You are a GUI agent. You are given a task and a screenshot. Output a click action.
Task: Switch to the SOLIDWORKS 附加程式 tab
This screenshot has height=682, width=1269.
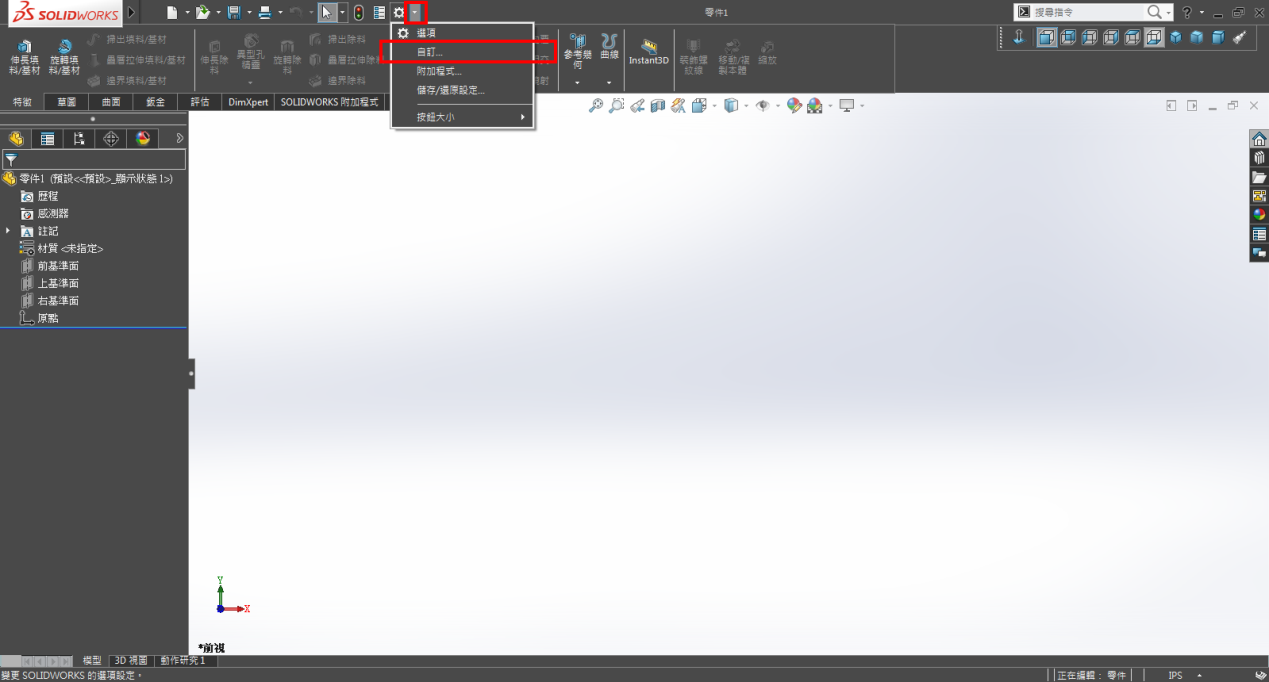(329, 102)
